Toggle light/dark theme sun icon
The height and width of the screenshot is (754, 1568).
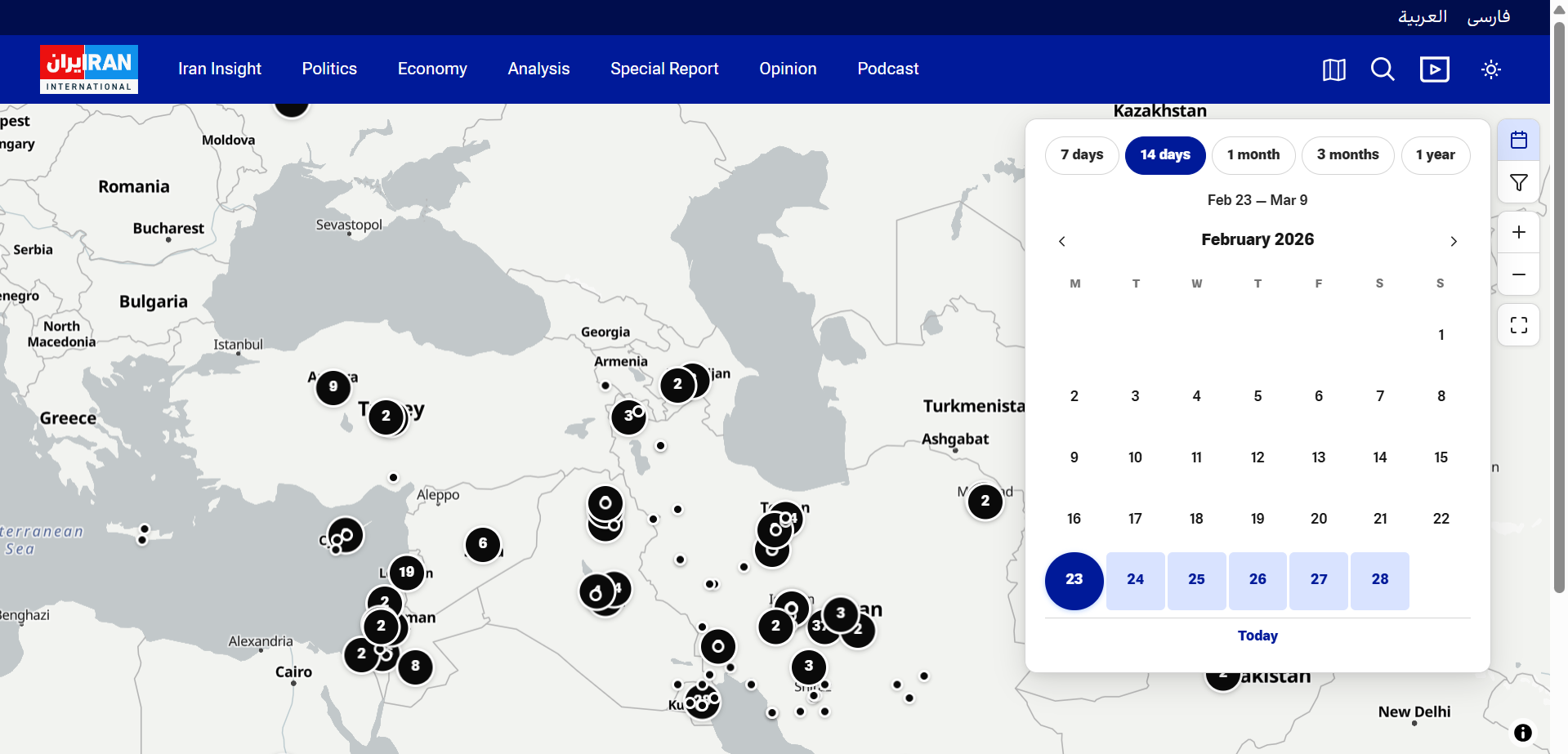[1491, 70]
